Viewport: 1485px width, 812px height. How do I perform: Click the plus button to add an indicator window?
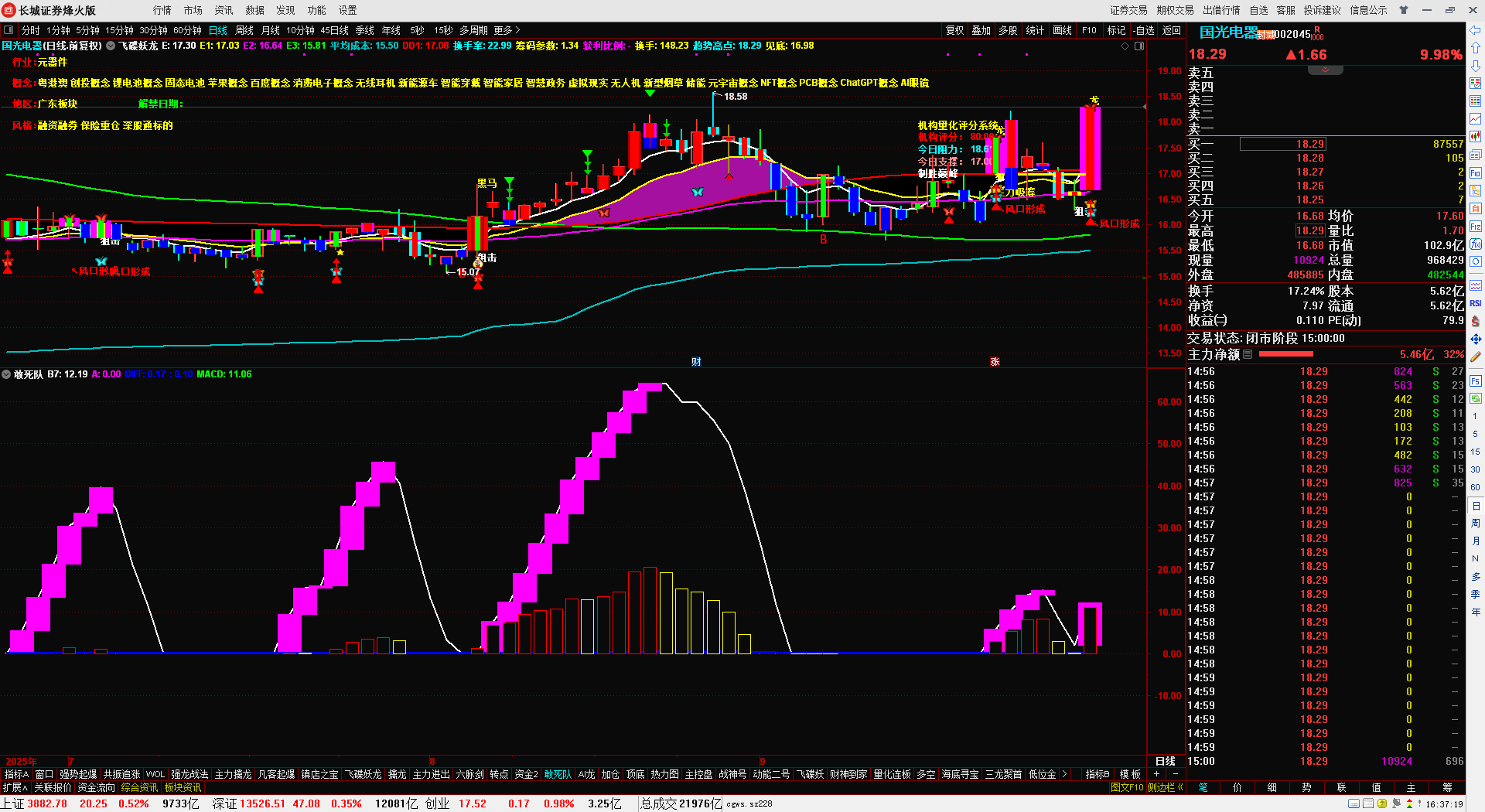coord(1156,774)
